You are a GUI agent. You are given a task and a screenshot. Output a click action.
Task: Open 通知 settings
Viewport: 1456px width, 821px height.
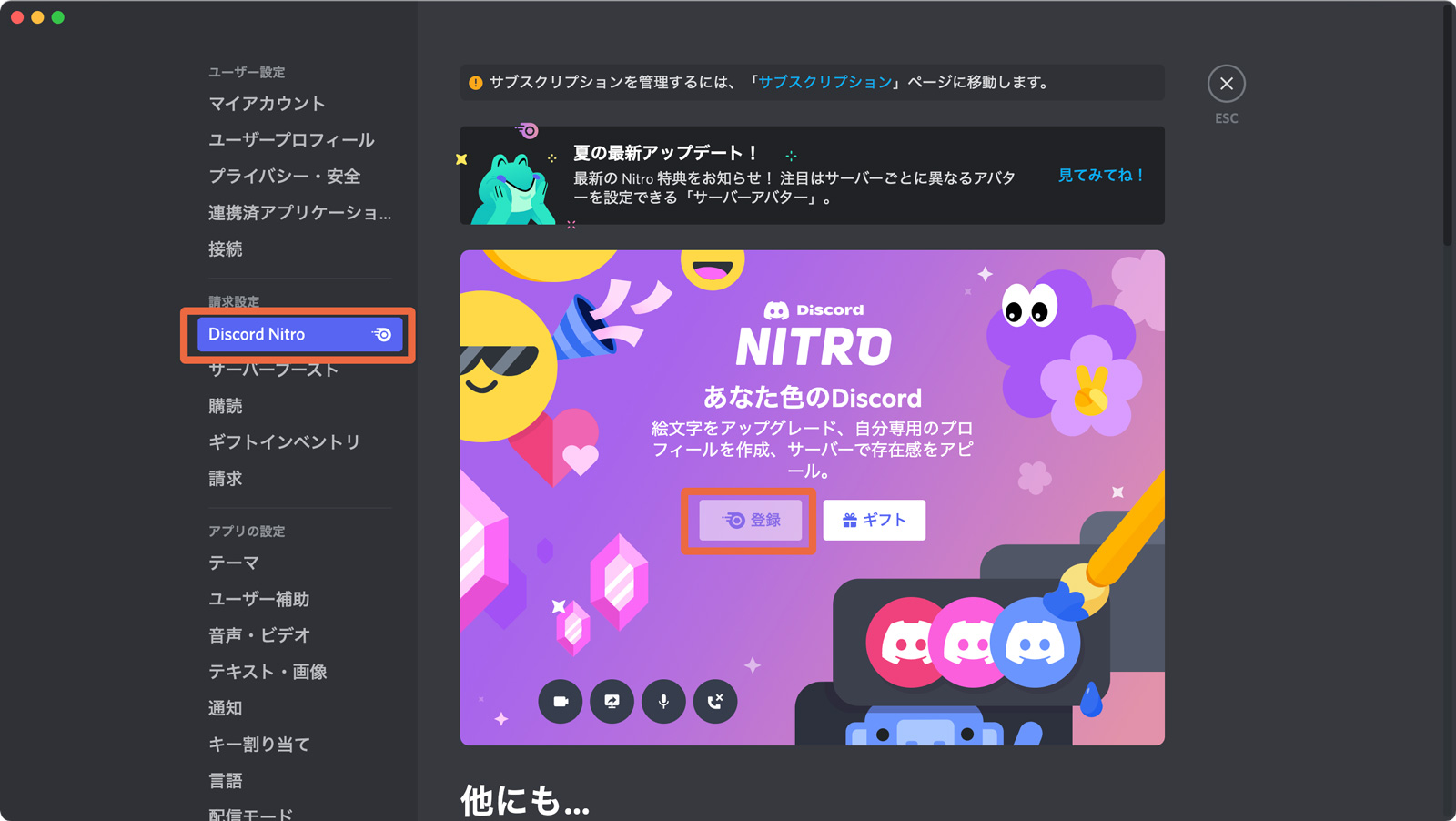click(225, 708)
